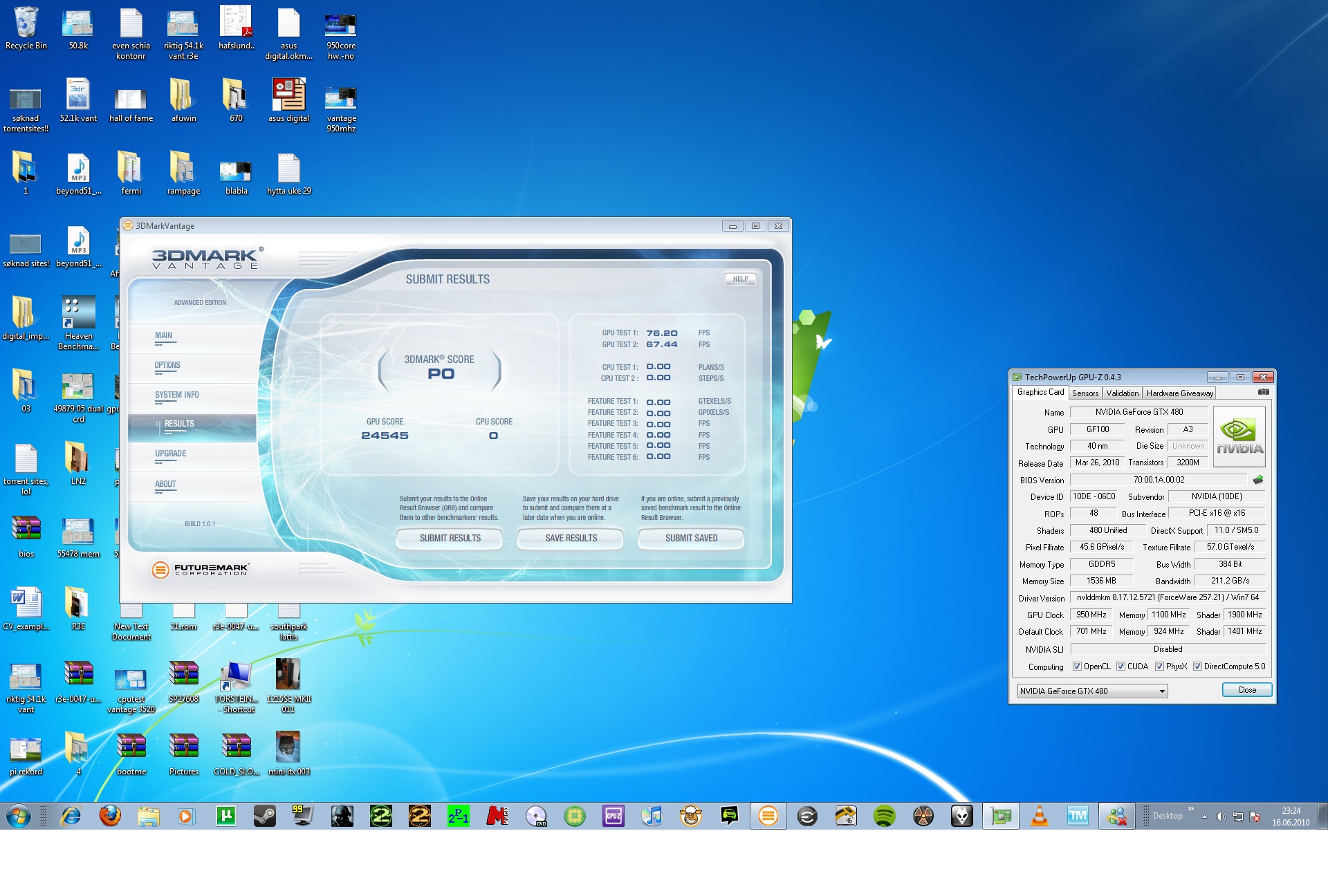The width and height of the screenshot is (1328, 896).
Task: Open the 'asus digital' PDF desktop icon
Action: pos(288,101)
